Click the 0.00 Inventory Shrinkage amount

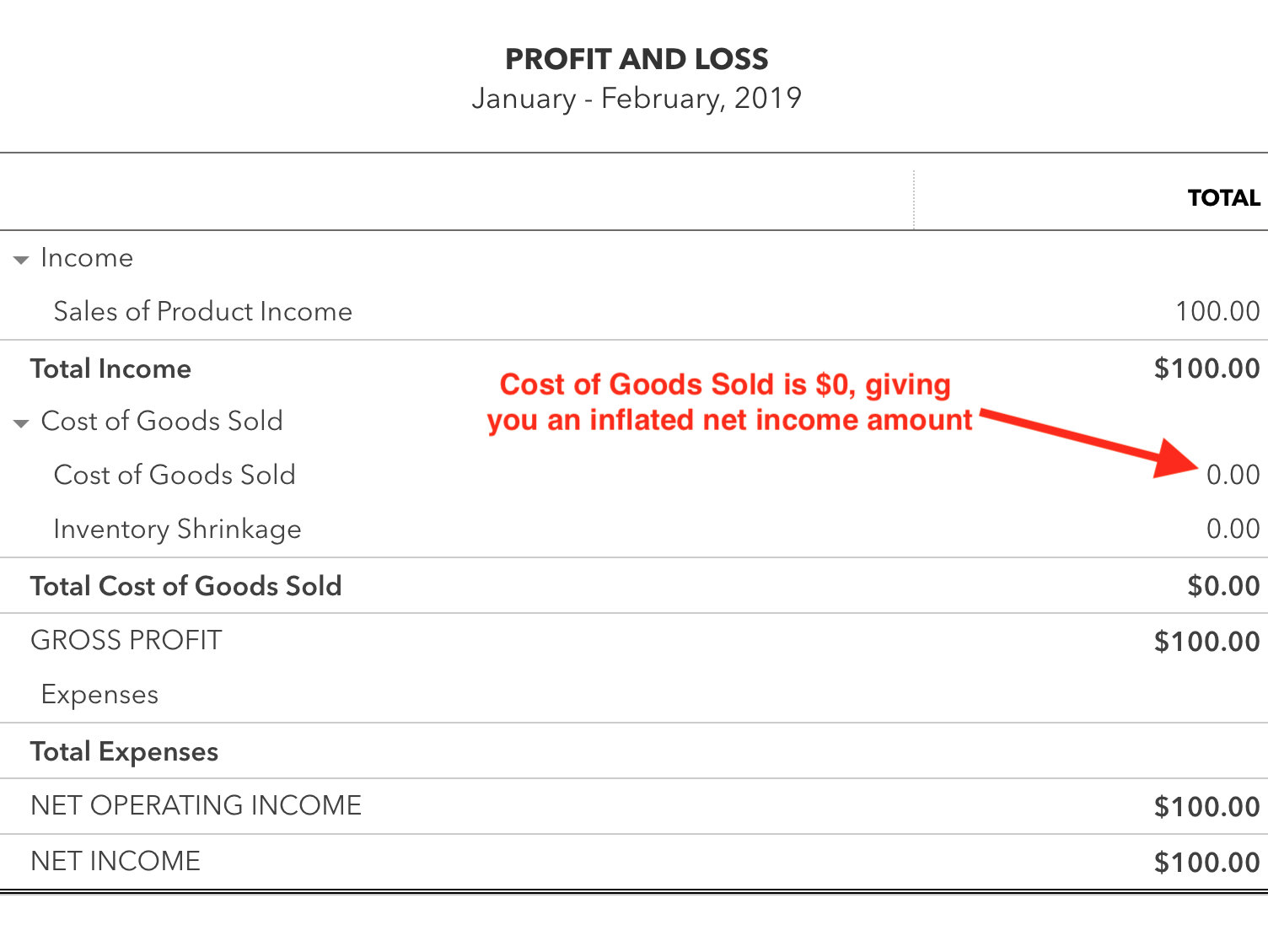[1233, 529]
